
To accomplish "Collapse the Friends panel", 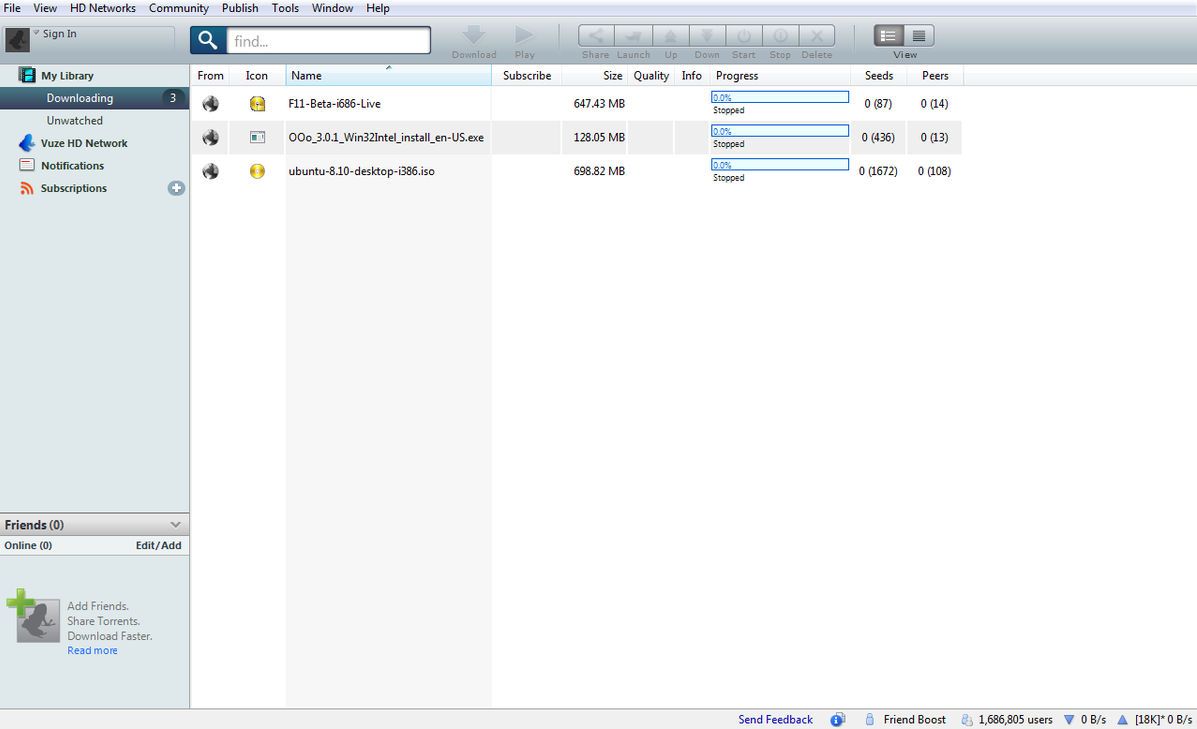I will pyautogui.click(x=178, y=524).
